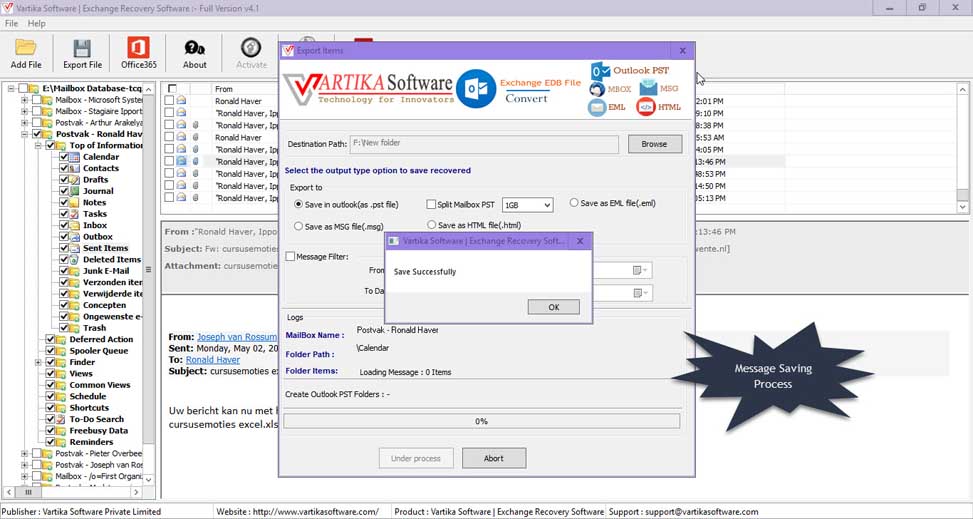Expand the Finder folder node
Screen dimensions: 973x519
[38, 362]
